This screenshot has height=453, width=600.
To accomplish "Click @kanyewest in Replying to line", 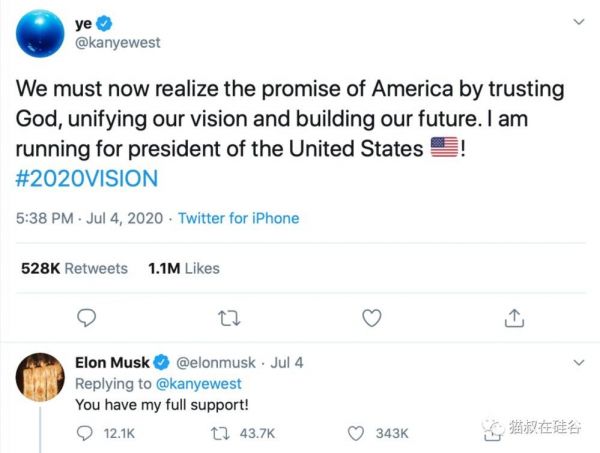I will coord(198,384).
